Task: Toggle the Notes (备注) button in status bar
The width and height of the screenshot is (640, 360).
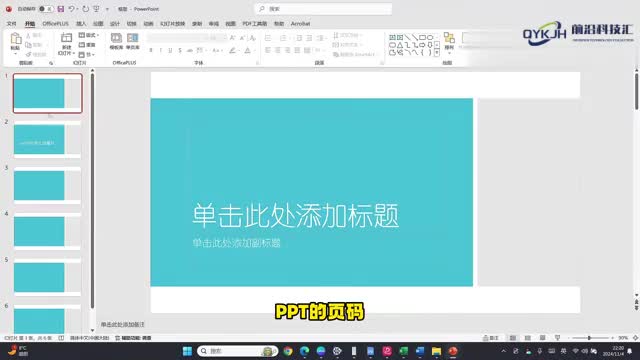Action: coord(491,338)
